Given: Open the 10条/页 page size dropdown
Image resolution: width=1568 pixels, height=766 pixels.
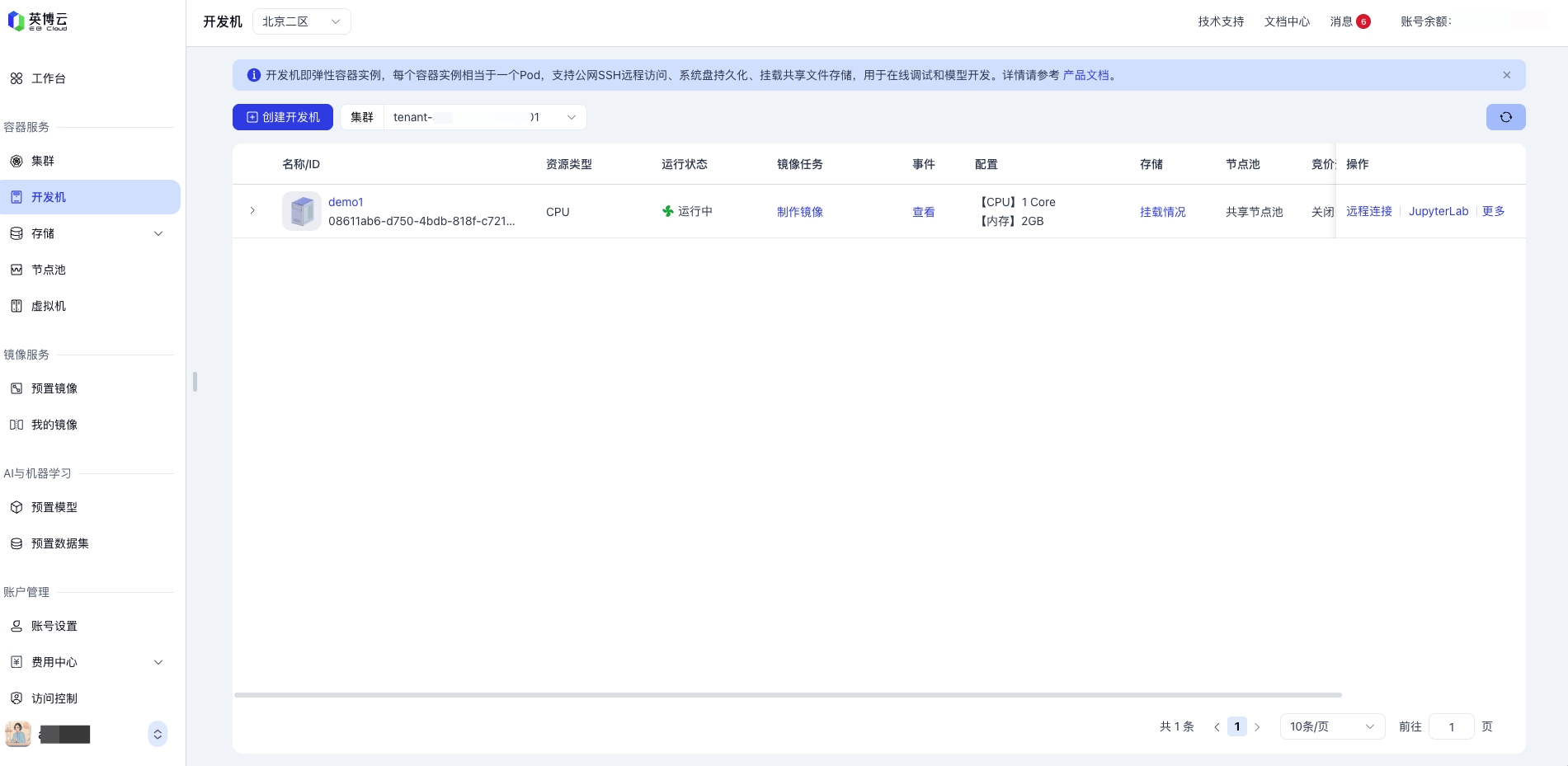Looking at the screenshot, I should point(1331,726).
